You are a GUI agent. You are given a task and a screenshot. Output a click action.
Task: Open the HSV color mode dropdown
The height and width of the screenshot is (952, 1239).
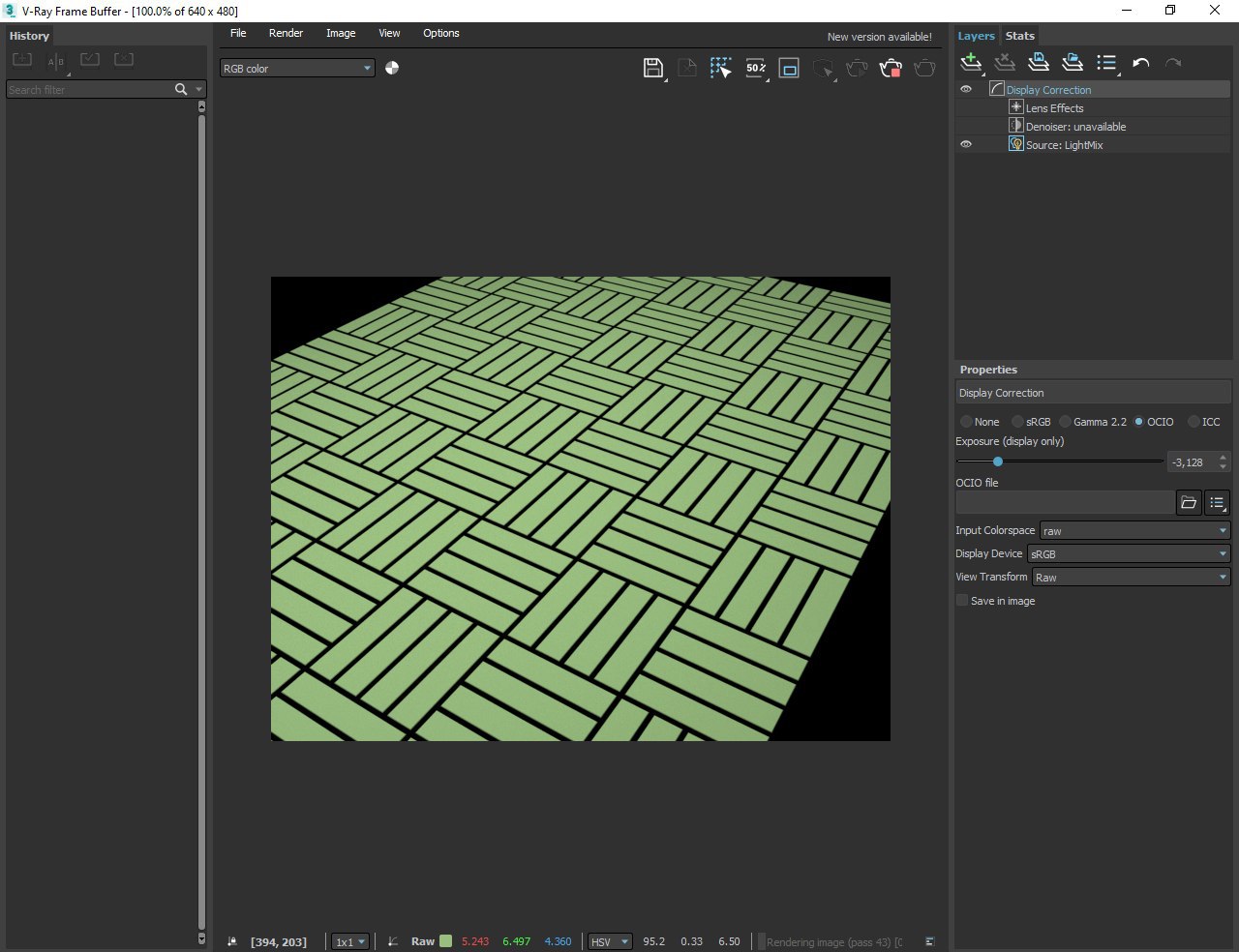pos(610,941)
